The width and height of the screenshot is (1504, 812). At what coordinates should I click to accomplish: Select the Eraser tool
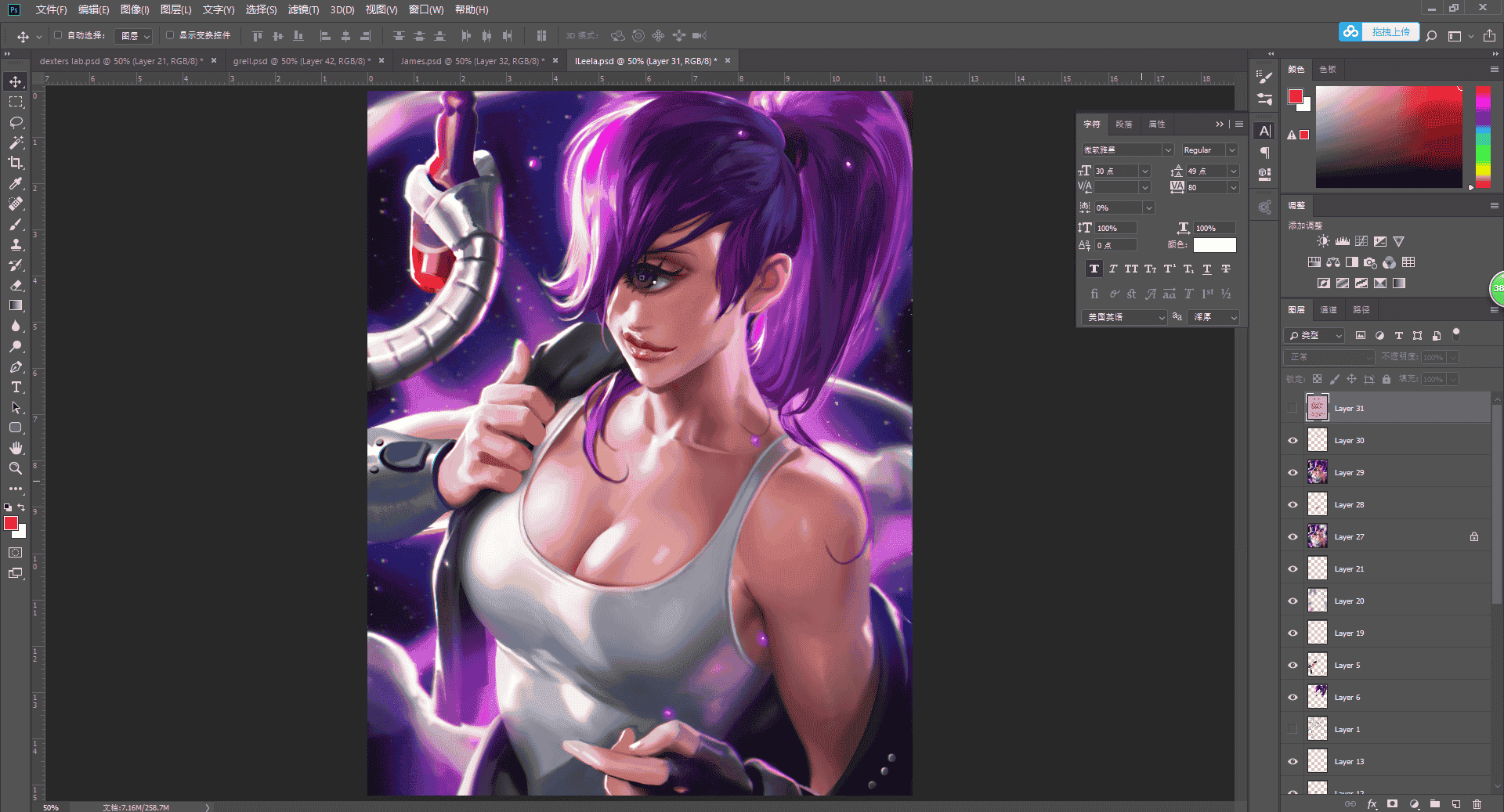(16, 285)
